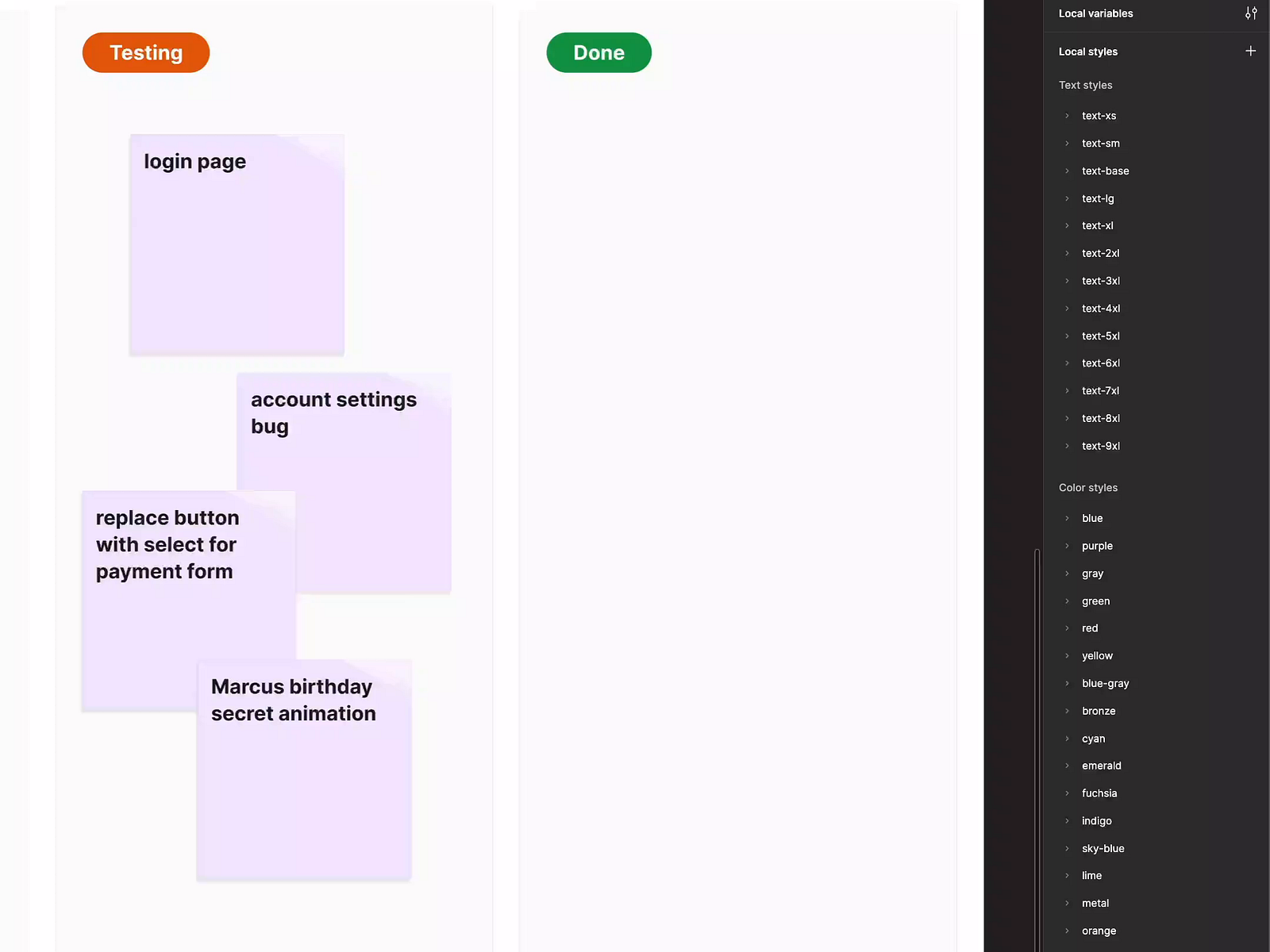Viewport: 1270px width, 952px height.
Task: Click the Text styles section heading
Action: (x=1085, y=85)
